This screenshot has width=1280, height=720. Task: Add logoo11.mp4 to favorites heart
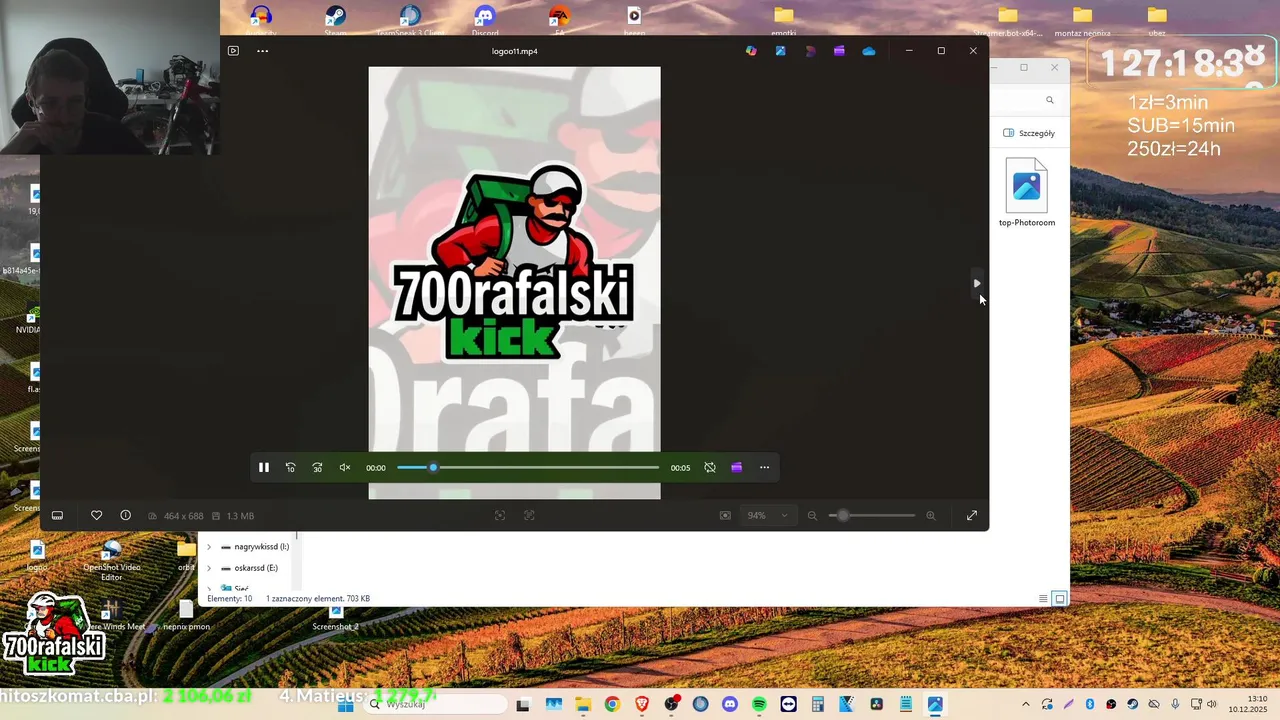point(96,515)
